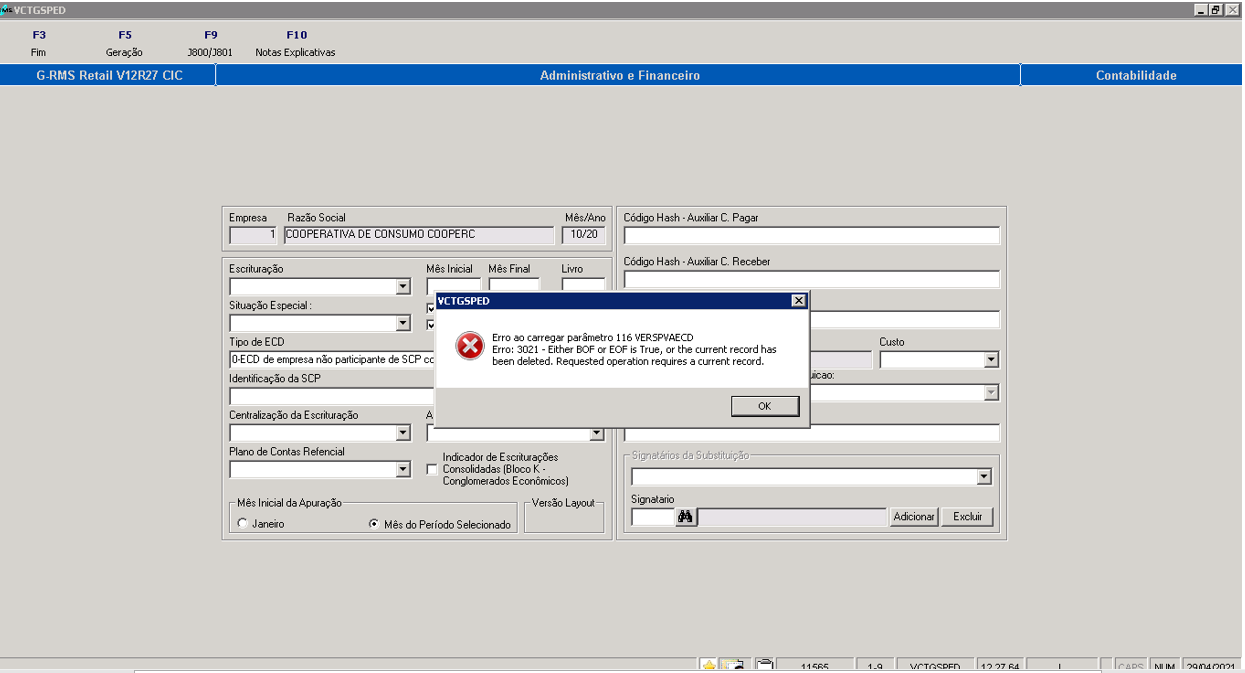Click the star icon in the status bar

coord(708,666)
